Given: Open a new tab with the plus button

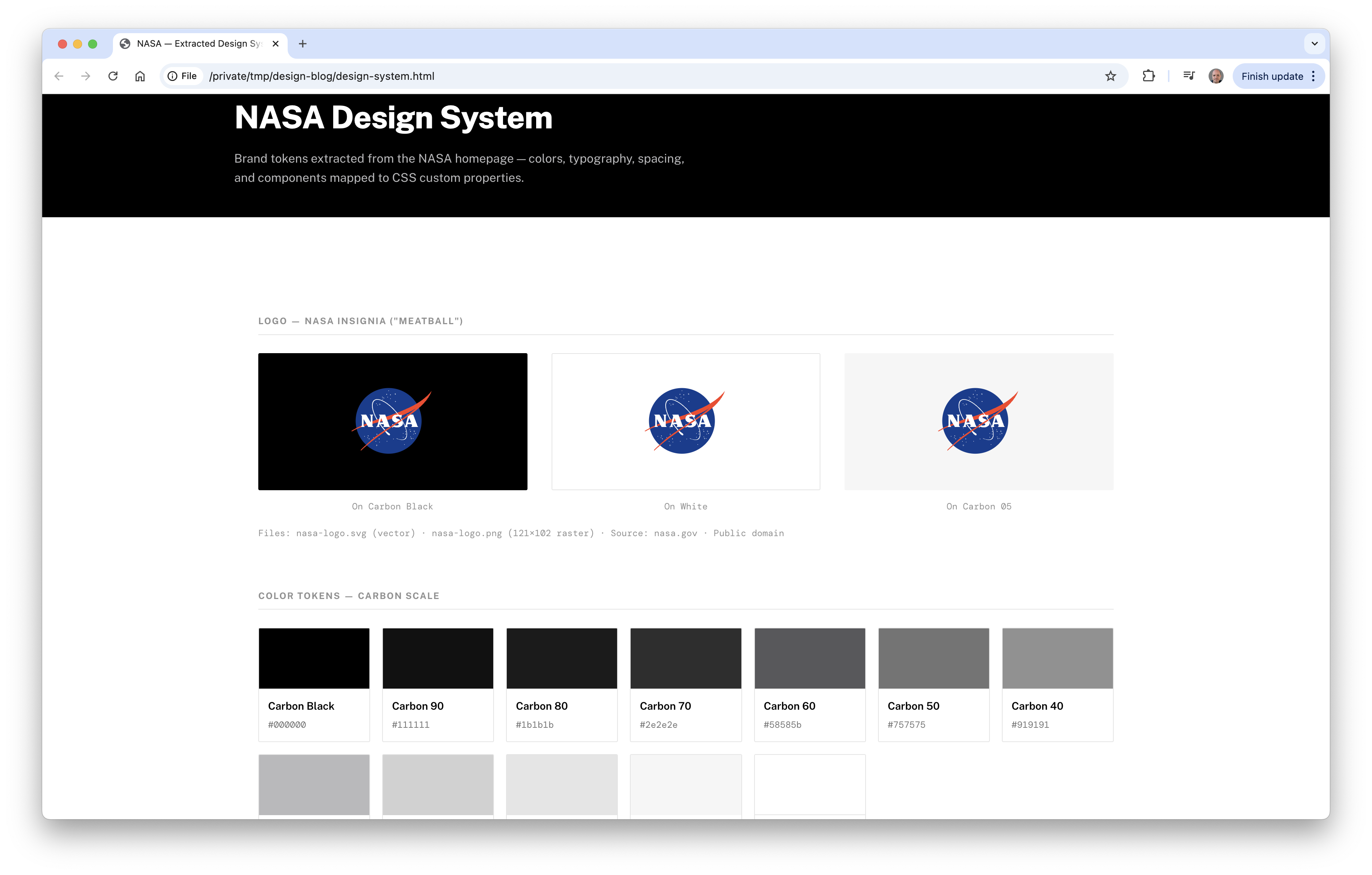Looking at the screenshot, I should (x=303, y=44).
